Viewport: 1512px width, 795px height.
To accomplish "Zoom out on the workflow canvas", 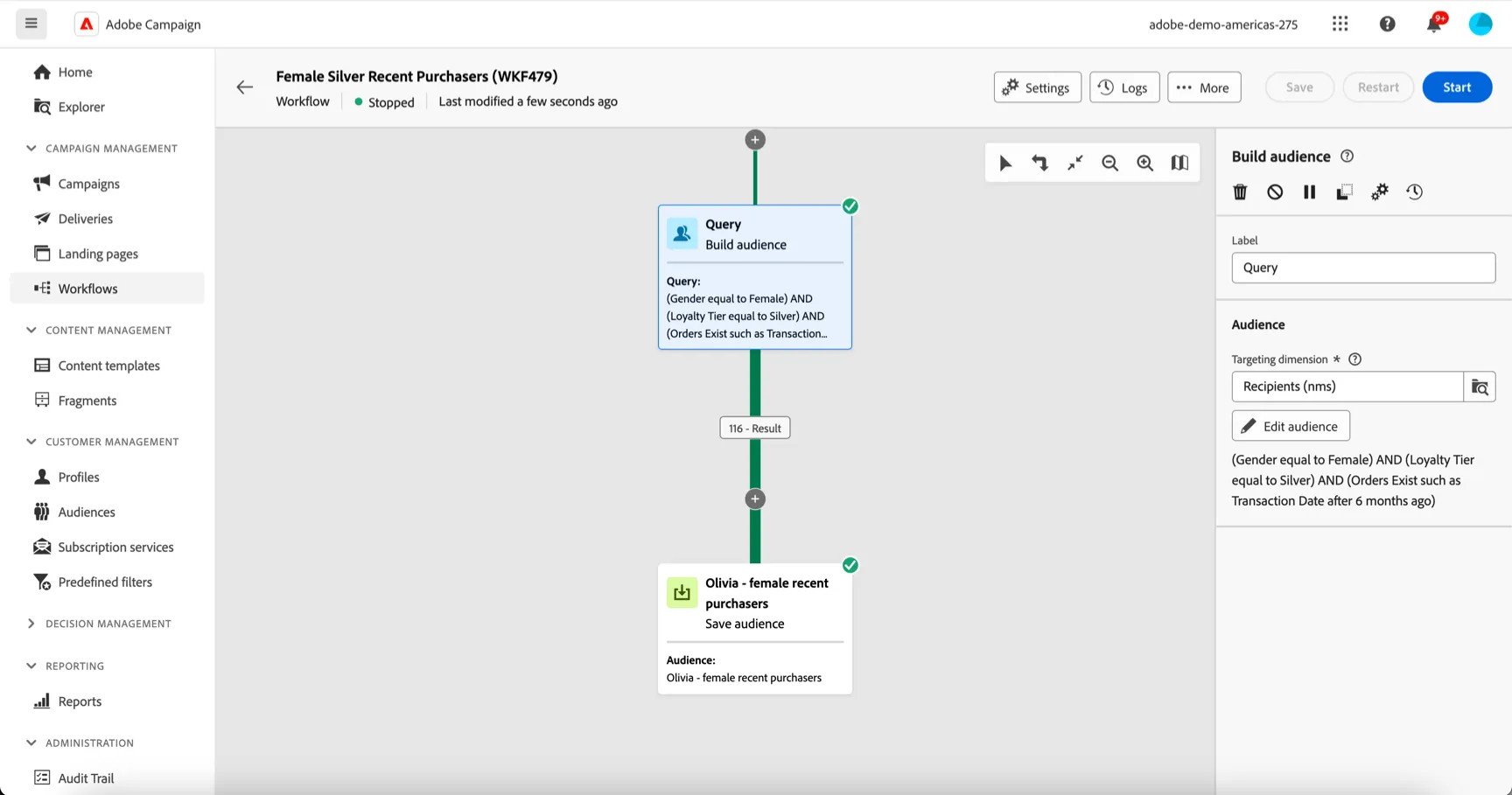I will [1109, 163].
